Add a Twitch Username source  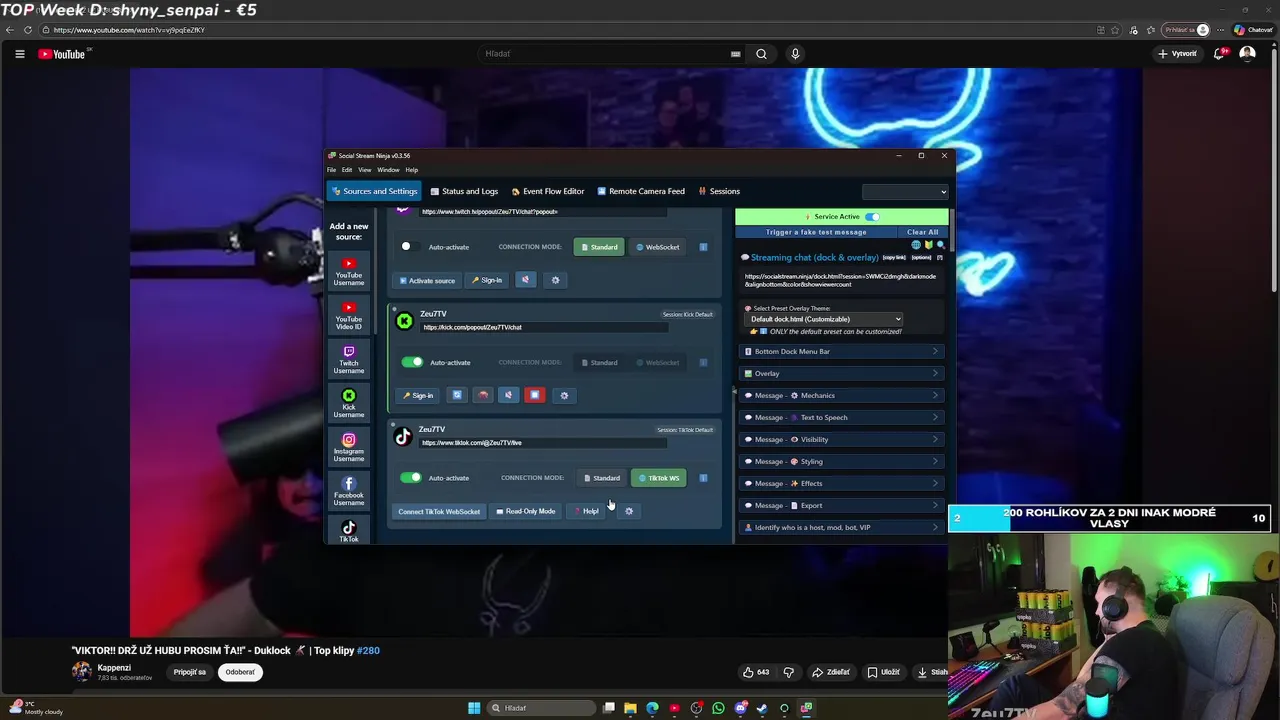[x=349, y=360]
